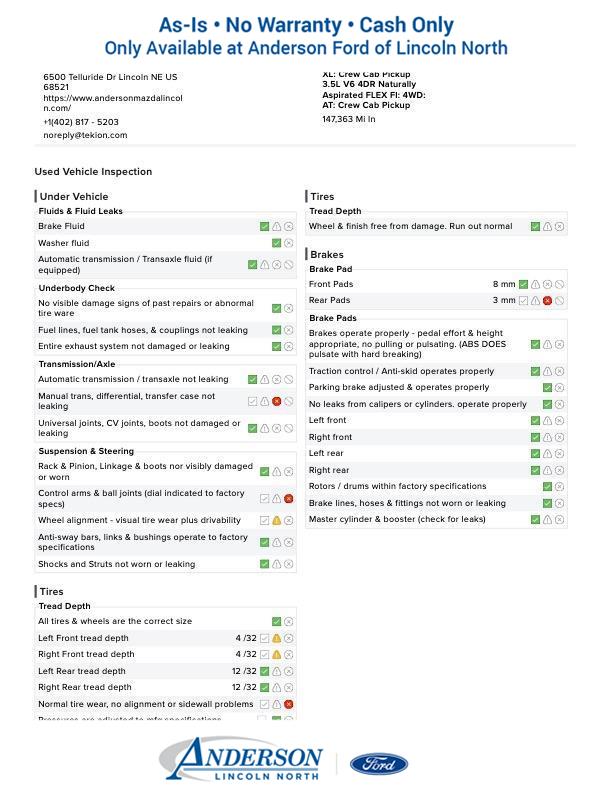612x792 pixels.
Task: Toggle green checkbox for Shocks and Struts
Action: [x=265, y=564]
